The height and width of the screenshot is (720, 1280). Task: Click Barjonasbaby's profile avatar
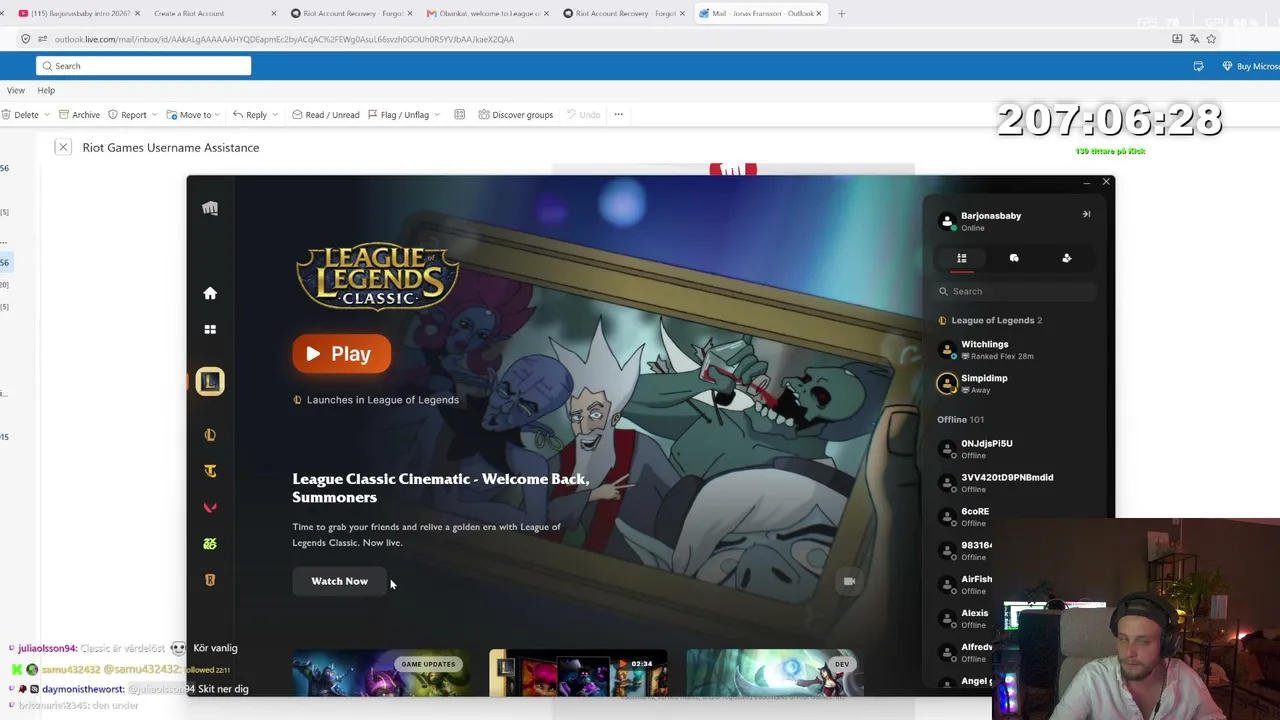click(x=947, y=221)
